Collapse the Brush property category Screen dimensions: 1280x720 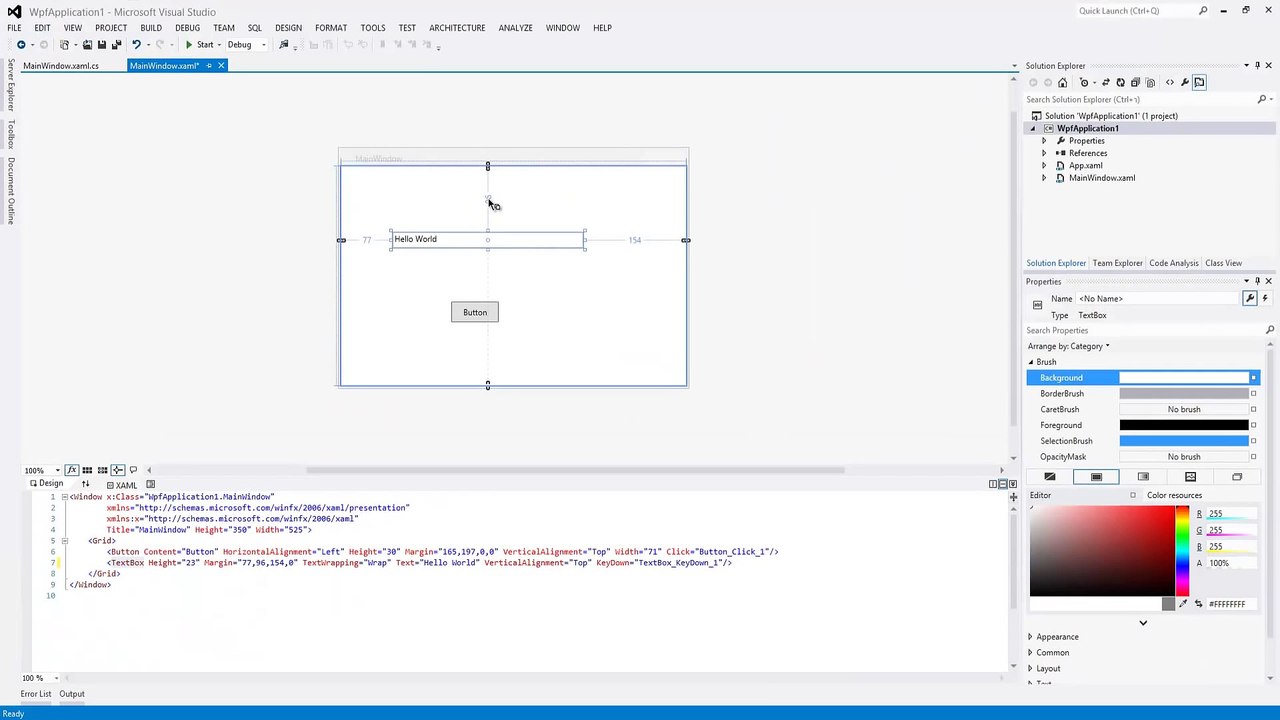[1031, 362]
